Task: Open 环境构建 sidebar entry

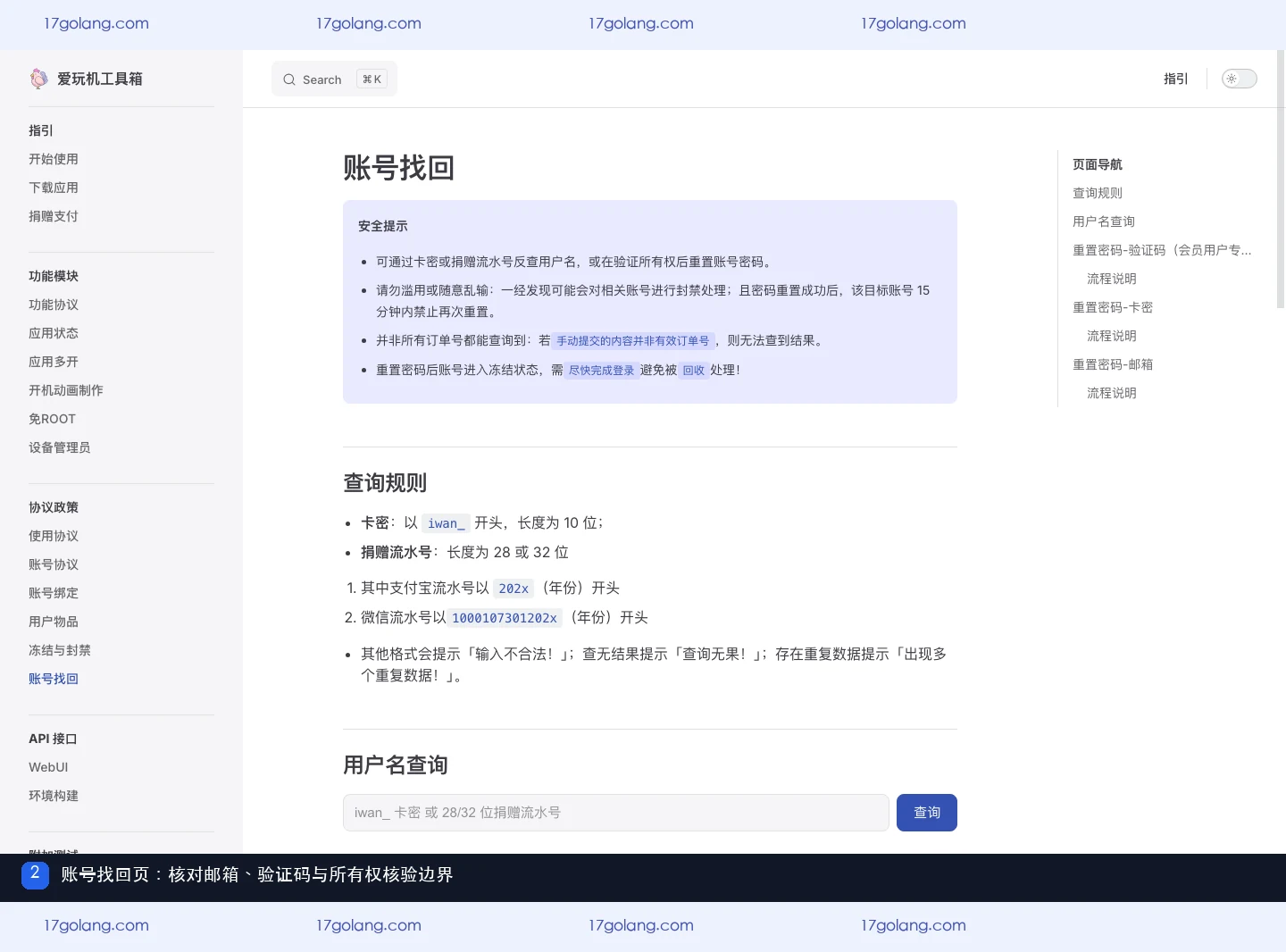Action: pyautogui.click(x=54, y=796)
